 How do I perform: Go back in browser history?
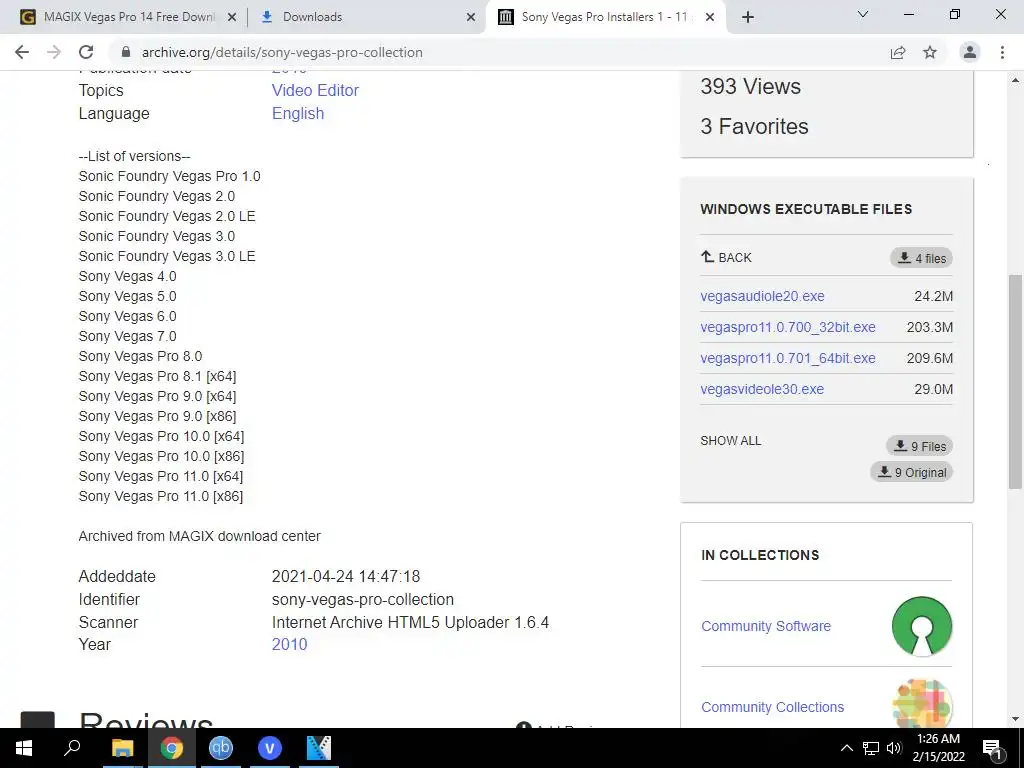22,52
